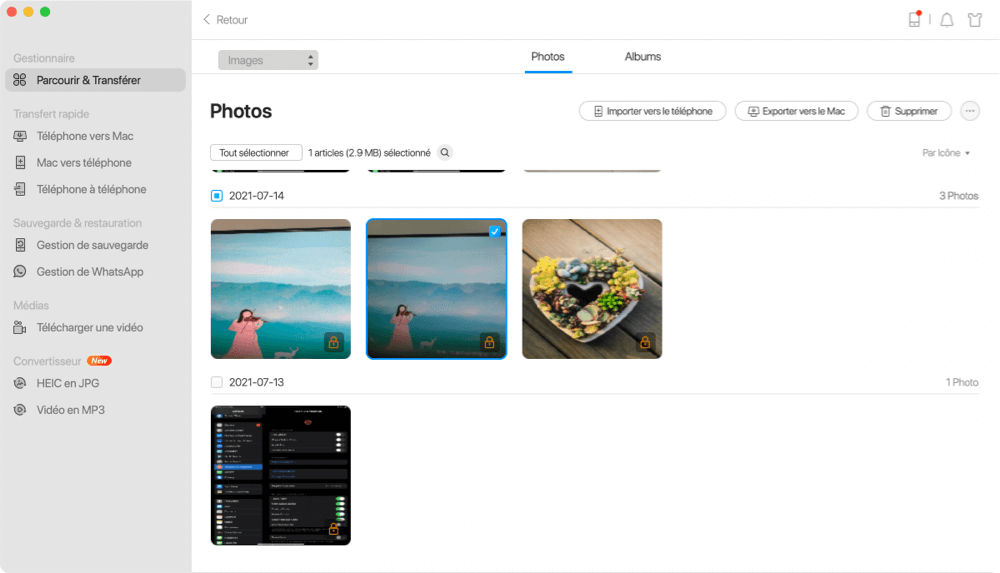The width and height of the screenshot is (1000, 573).
Task: Click the highlighted violin girl photo
Action: click(436, 289)
